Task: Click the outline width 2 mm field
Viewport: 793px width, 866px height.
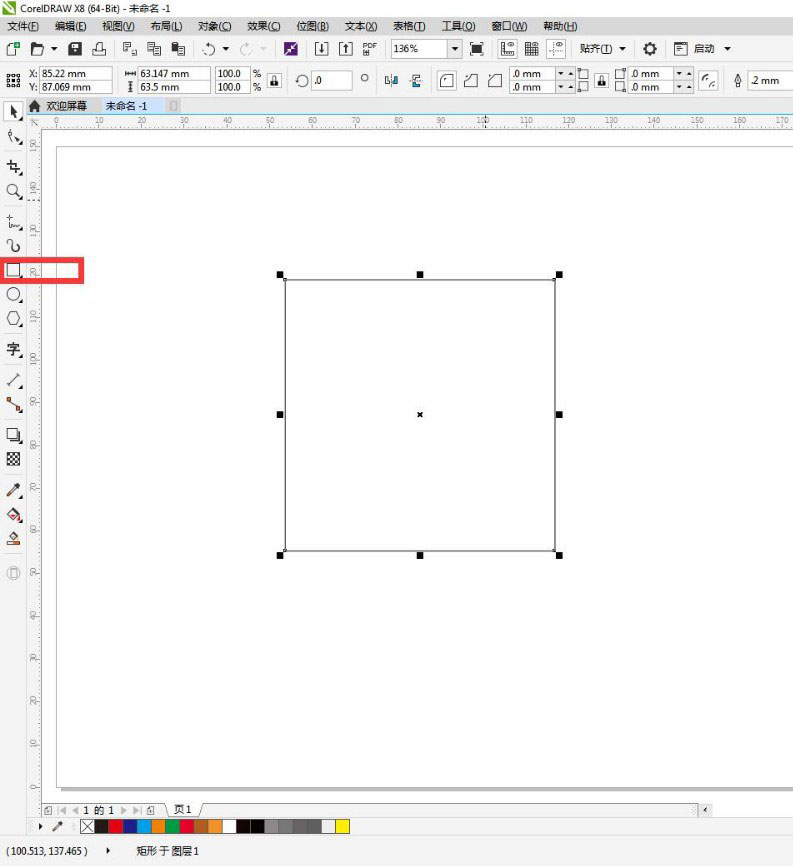Action: pos(770,81)
